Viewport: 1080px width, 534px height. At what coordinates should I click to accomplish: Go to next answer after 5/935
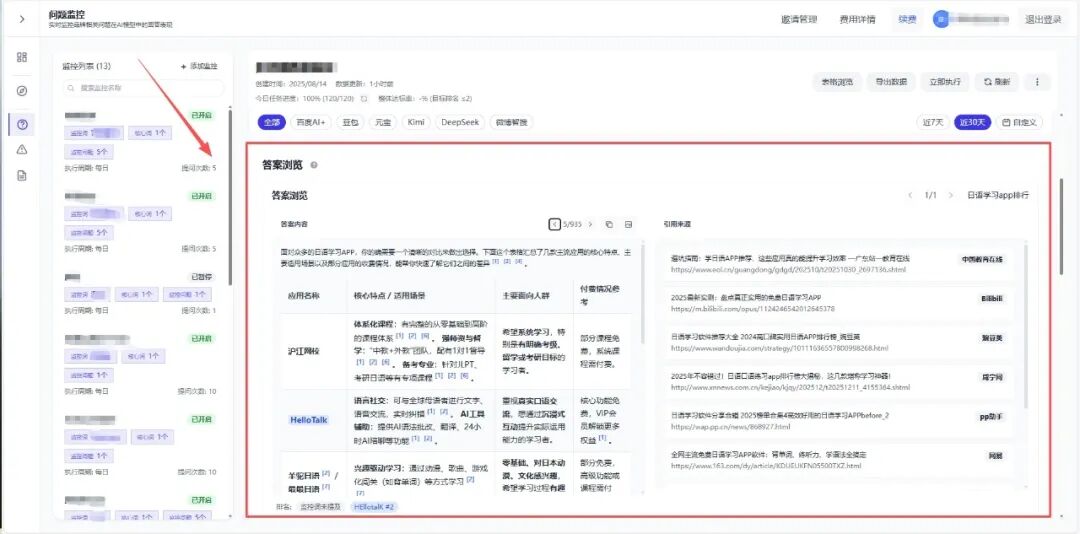(x=590, y=224)
